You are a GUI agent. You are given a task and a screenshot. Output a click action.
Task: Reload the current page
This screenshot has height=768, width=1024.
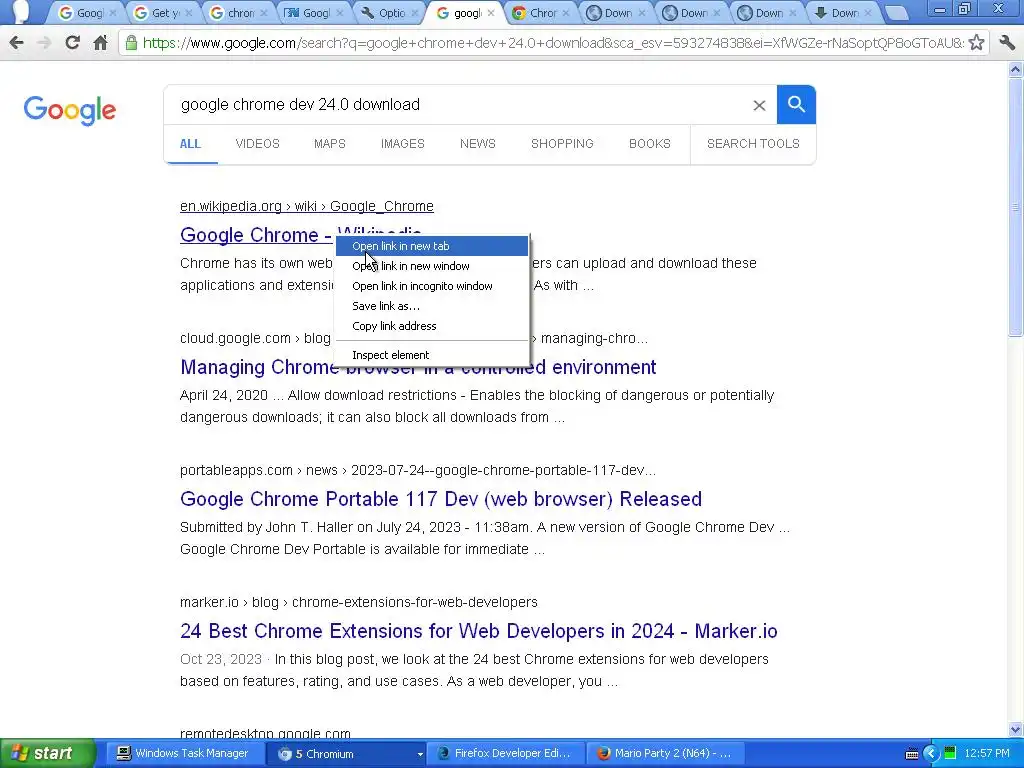coord(72,43)
